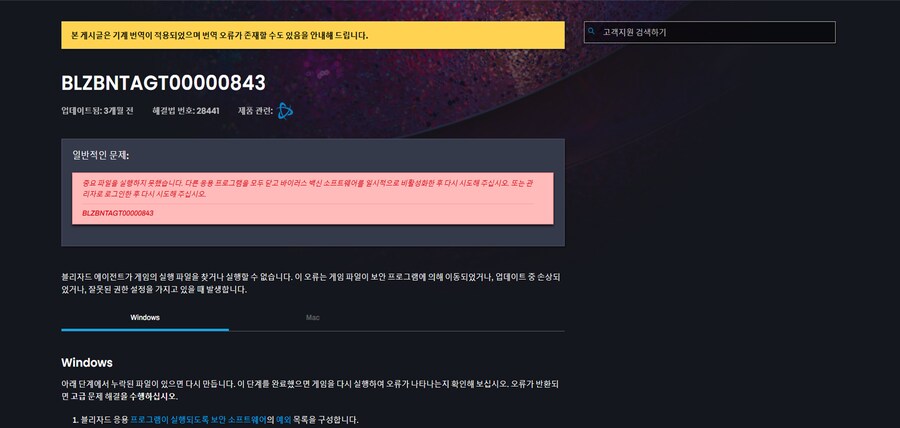Image resolution: width=900 pixels, height=428 pixels.
Task: Open the 예외 link
Action: 284,420
